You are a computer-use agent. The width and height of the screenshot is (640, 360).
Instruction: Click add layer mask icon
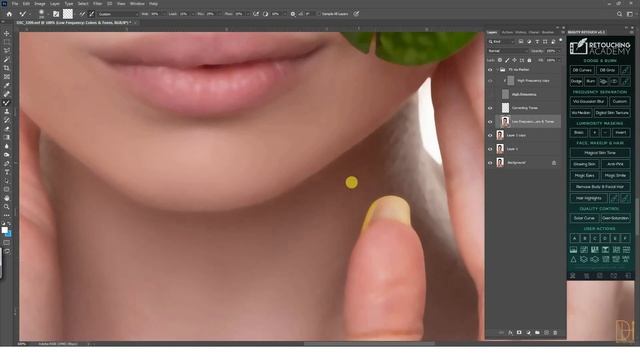(519, 333)
